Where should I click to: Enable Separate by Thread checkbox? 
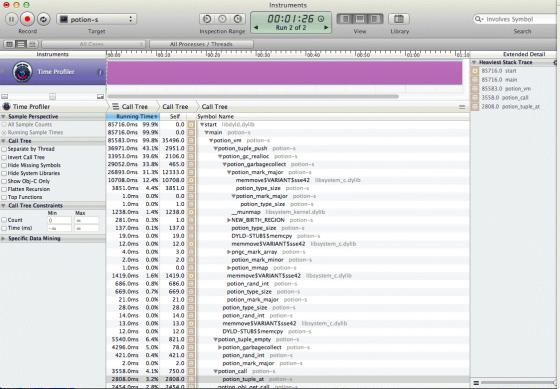coord(4,149)
